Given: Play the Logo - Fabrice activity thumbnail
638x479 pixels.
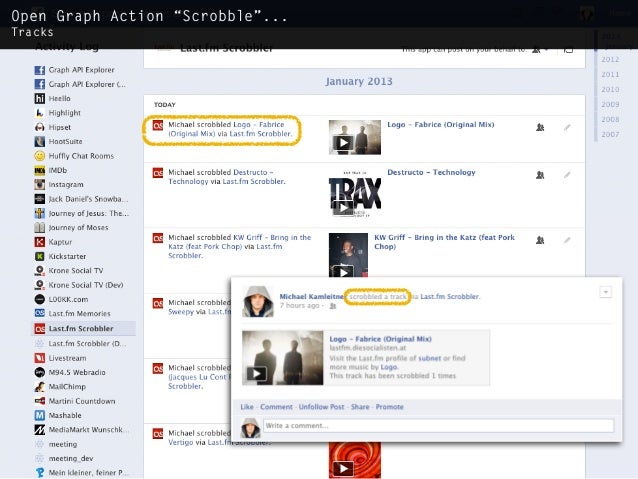Looking at the screenshot, I should 343,142.
